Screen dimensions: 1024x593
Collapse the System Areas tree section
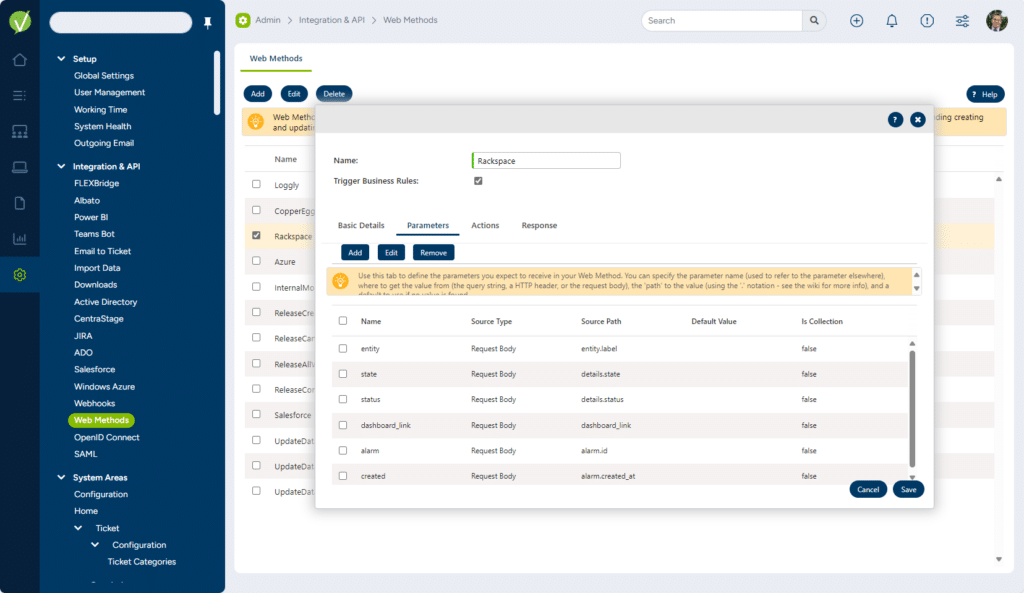click(x=61, y=477)
